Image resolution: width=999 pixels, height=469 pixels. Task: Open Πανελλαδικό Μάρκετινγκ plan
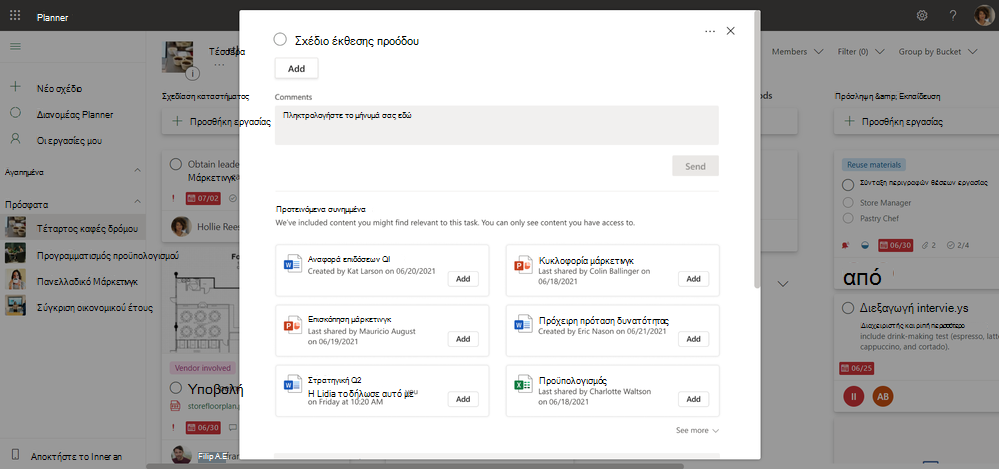click(73, 280)
